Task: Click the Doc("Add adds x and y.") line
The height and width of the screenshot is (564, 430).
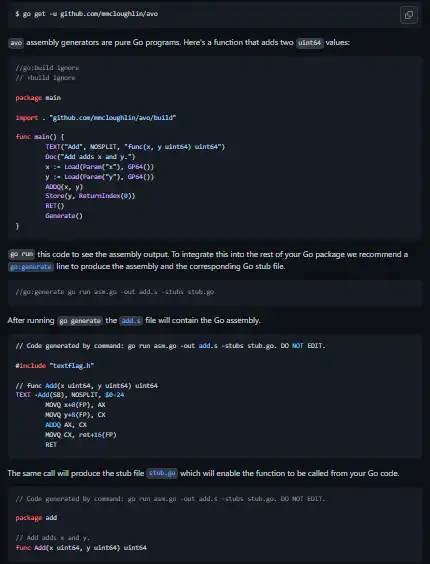Action: click(x=90, y=157)
